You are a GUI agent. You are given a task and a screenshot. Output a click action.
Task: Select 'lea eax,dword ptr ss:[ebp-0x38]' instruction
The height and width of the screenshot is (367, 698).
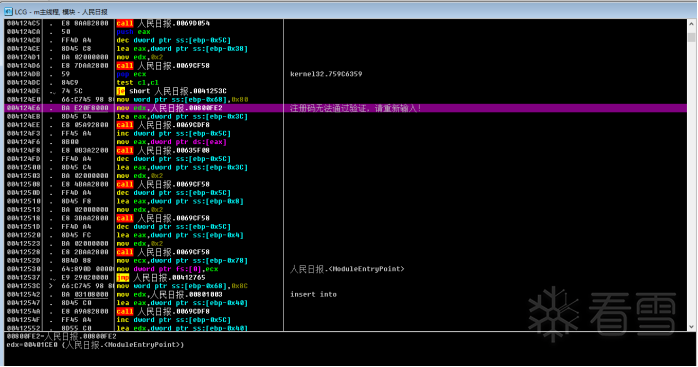(182, 49)
